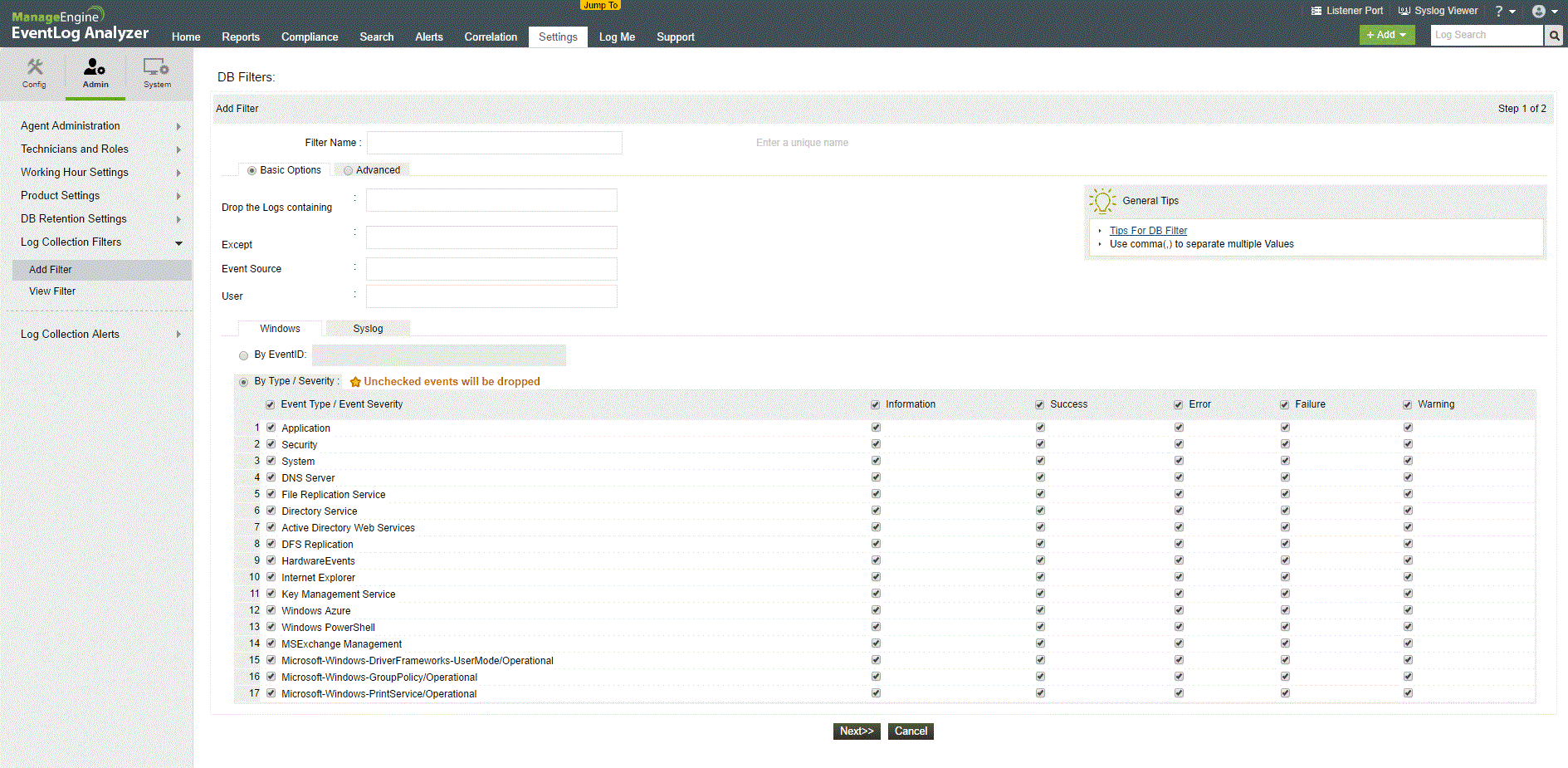Select the By EventID radio button
This screenshot has width=1568, height=768.
pyautogui.click(x=243, y=355)
